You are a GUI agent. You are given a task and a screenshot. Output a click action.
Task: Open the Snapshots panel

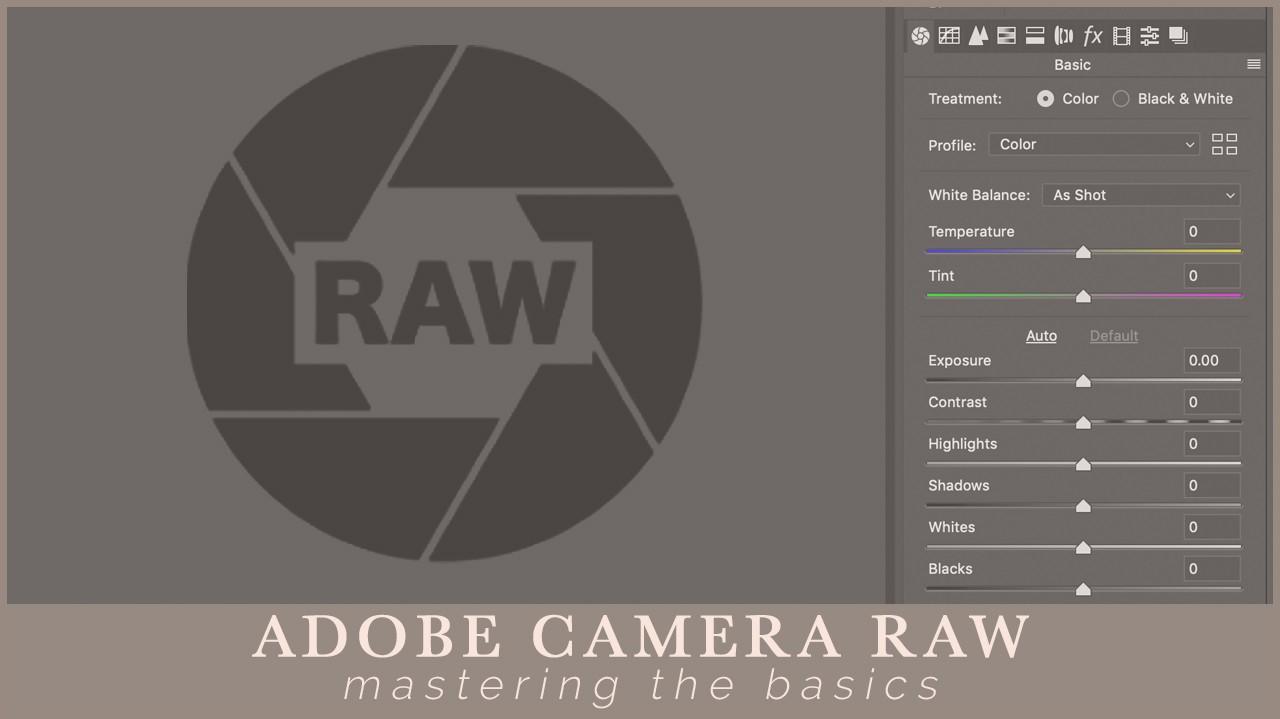[x=1179, y=36]
